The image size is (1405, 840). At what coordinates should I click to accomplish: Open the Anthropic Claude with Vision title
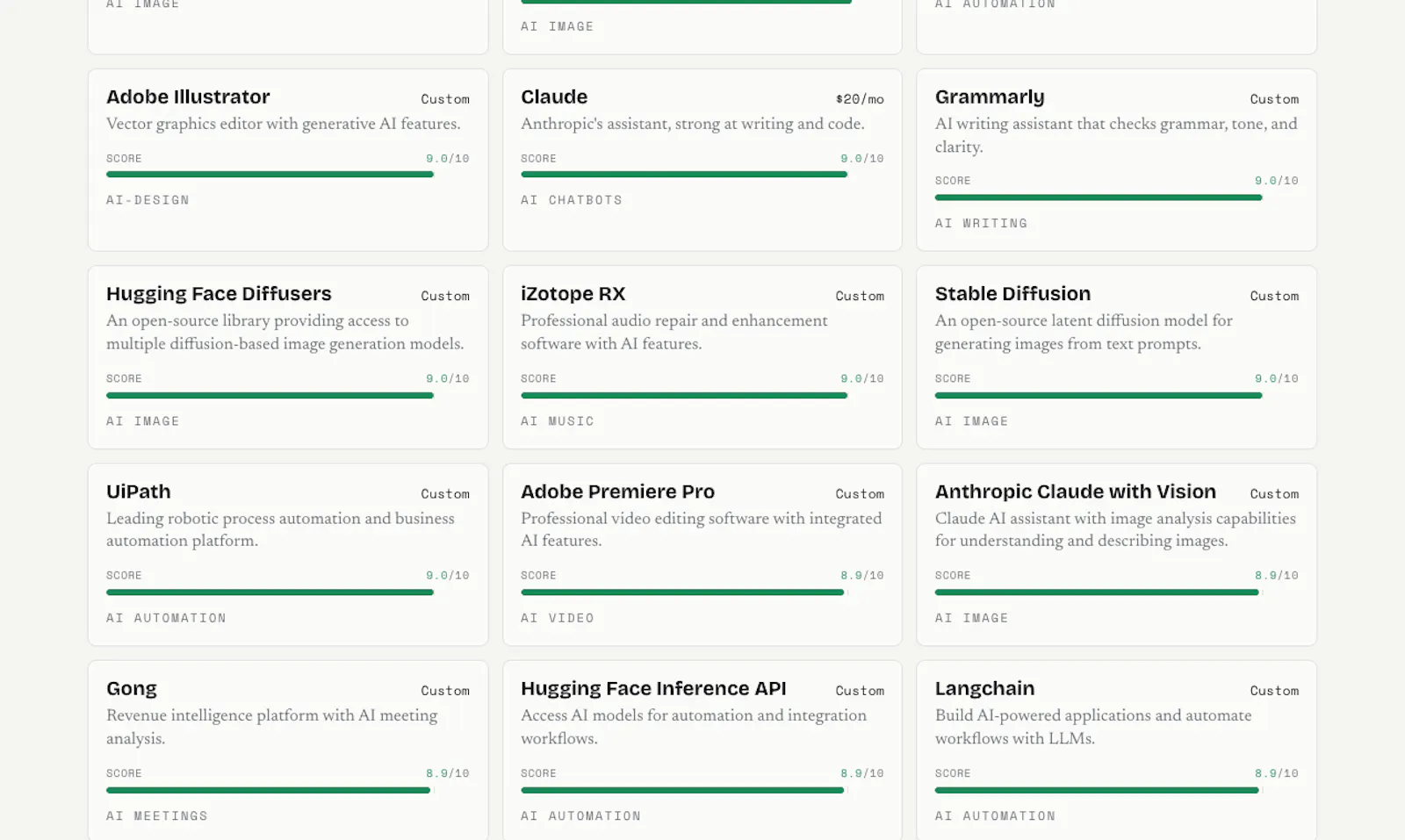[x=1076, y=492]
